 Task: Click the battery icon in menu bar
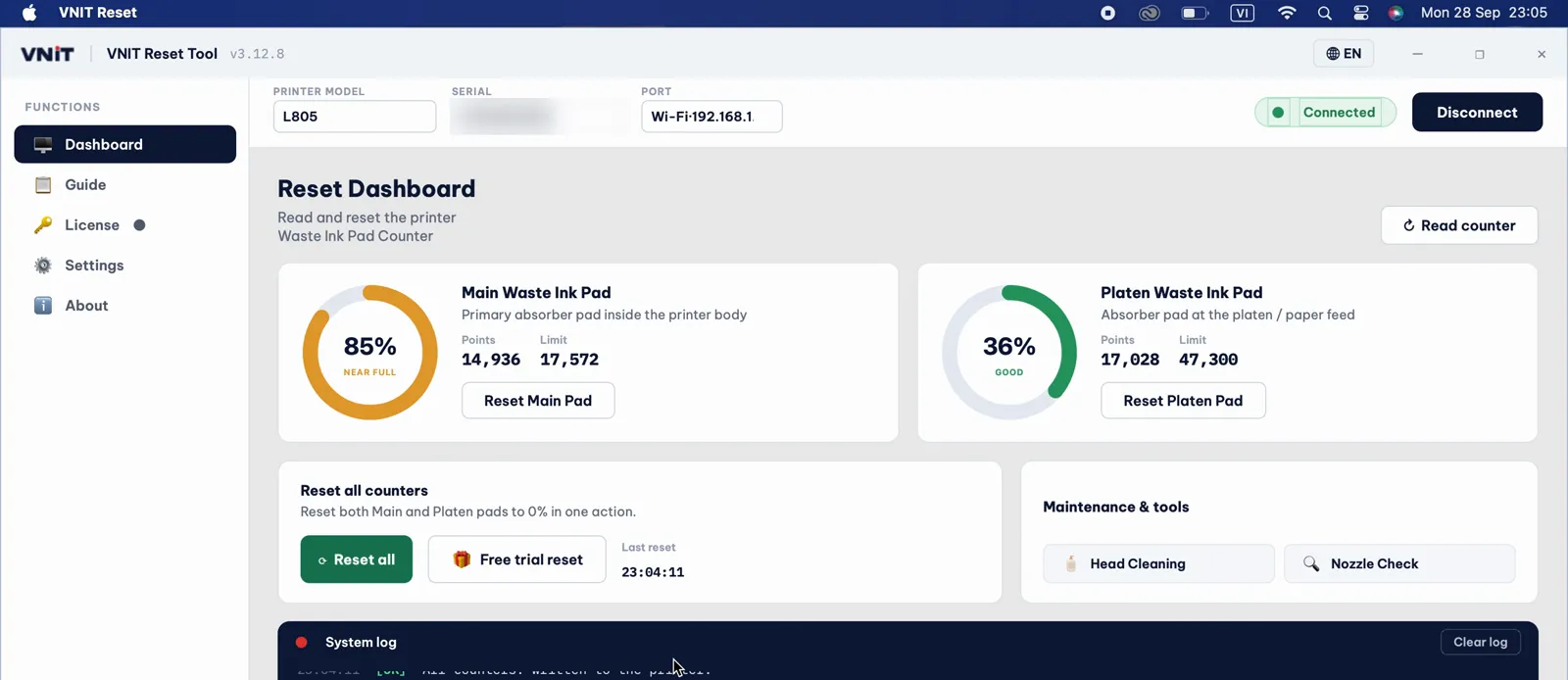1195,13
